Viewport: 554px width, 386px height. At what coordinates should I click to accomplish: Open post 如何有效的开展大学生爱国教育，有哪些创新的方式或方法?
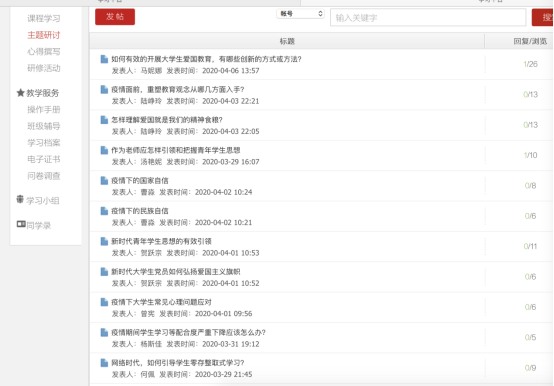click(x=206, y=59)
